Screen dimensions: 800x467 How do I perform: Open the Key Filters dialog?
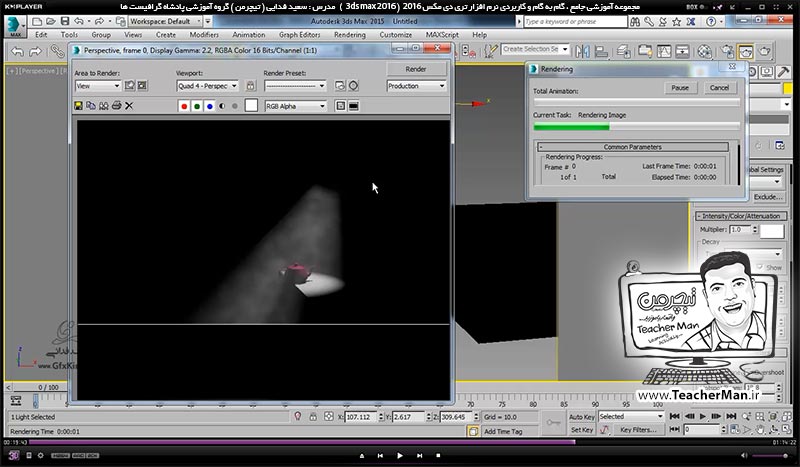click(639, 430)
